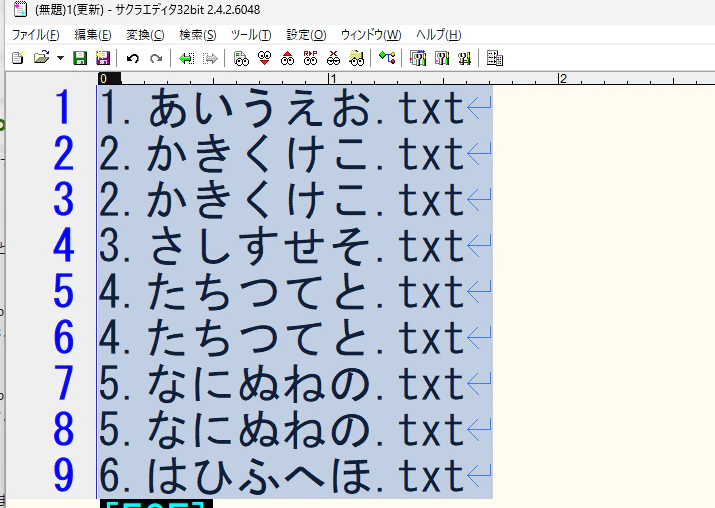Viewport: 715px width, 508px height.
Task: Jump back with the green left arrow icon
Action: 187,58
